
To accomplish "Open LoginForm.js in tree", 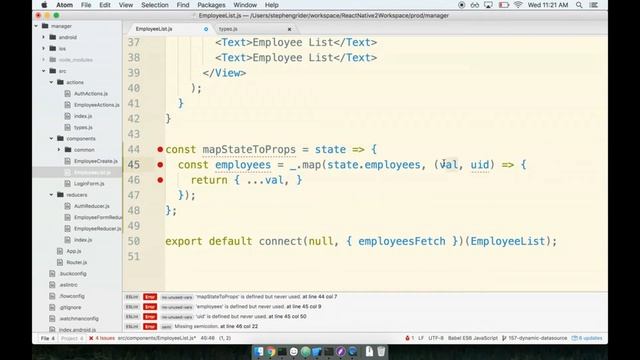I will click(89, 184).
